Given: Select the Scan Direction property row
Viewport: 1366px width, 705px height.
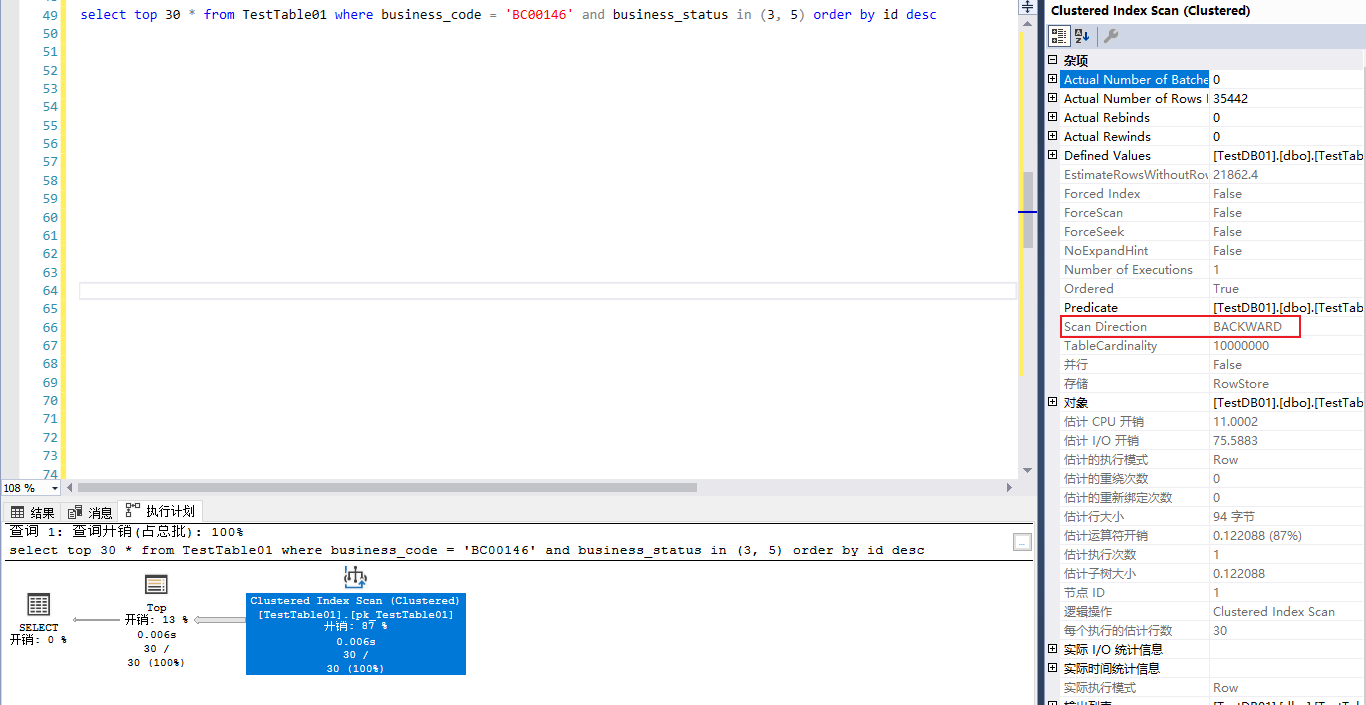Looking at the screenshot, I should (x=1135, y=327).
